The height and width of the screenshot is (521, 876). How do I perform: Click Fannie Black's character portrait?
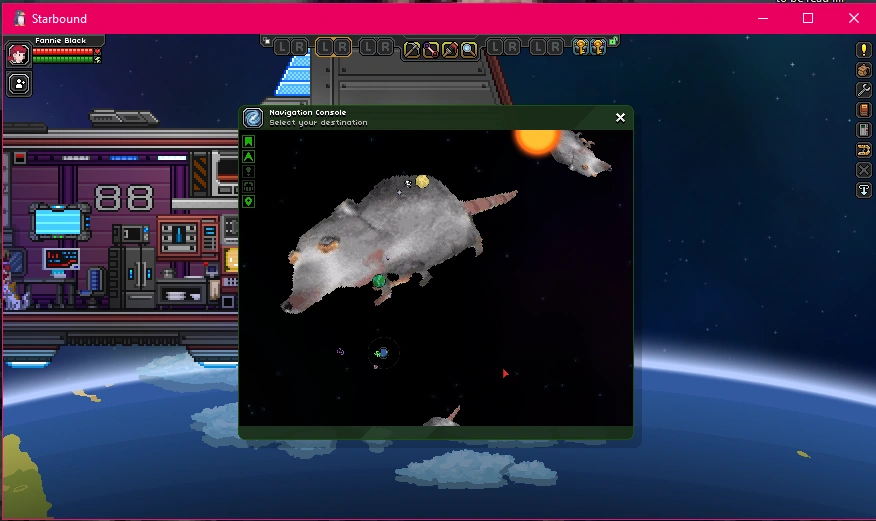18,55
